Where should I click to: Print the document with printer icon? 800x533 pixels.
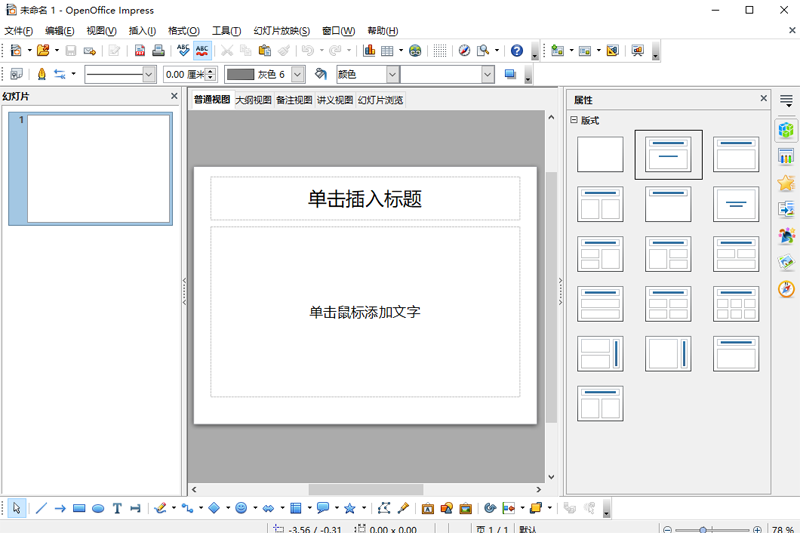tap(158, 50)
